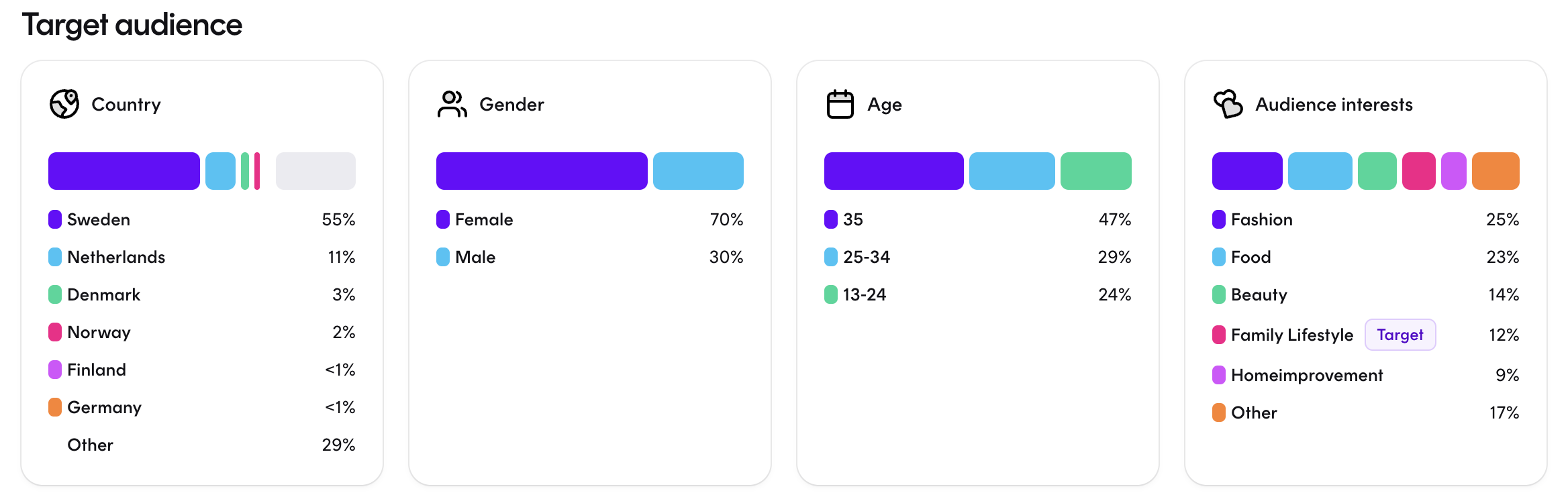This screenshot has height=495, width=1568.
Task: Click the Age calendar icon
Action: pyautogui.click(x=840, y=104)
